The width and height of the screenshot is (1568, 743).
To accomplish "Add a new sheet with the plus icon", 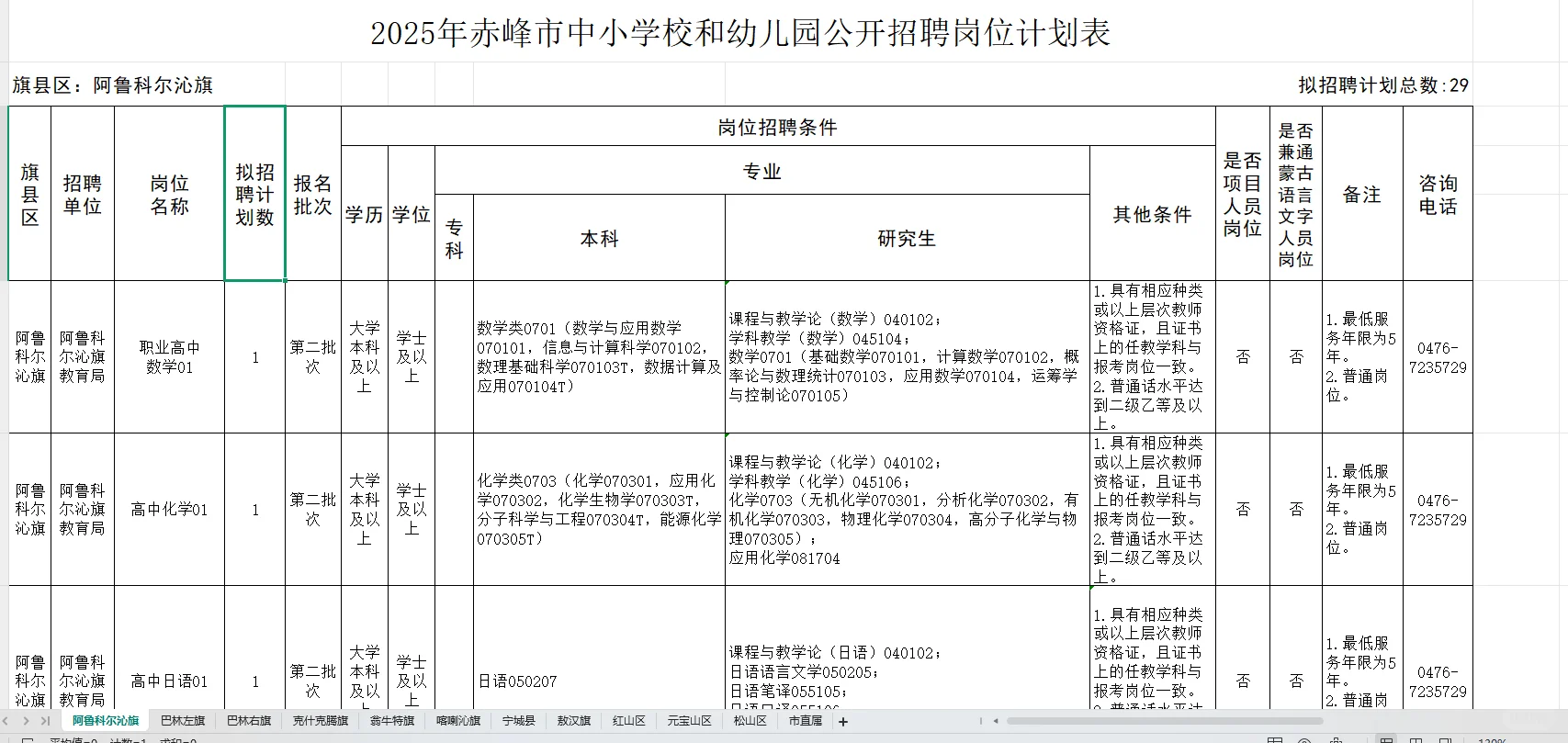I will (843, 721).
